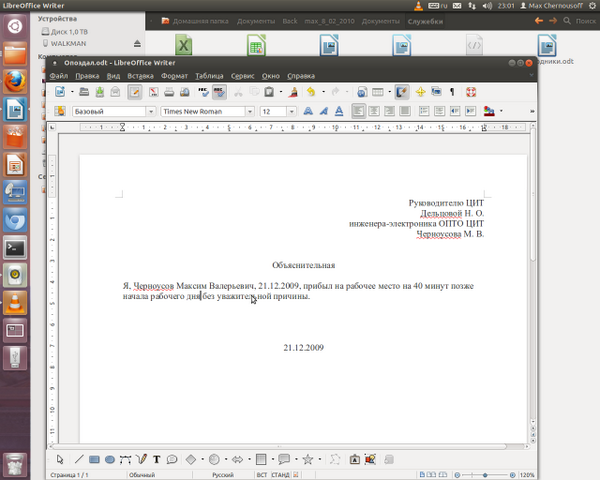Open the Файл menu
This screenshot has height=480, width=600.
click(x=59, y=76)
